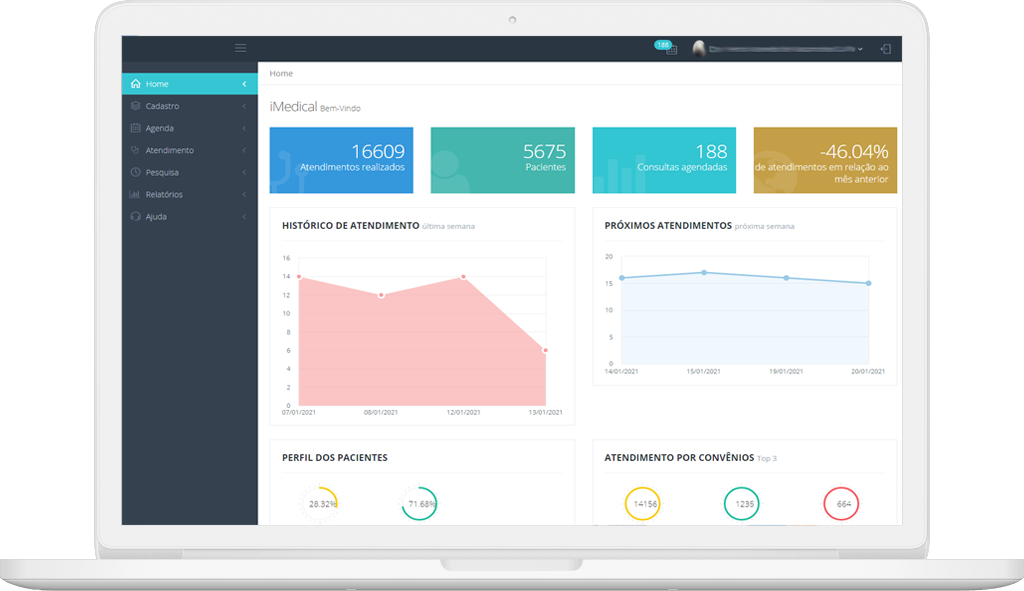Click the Atendimento por Convênios heading

[679, 458]
